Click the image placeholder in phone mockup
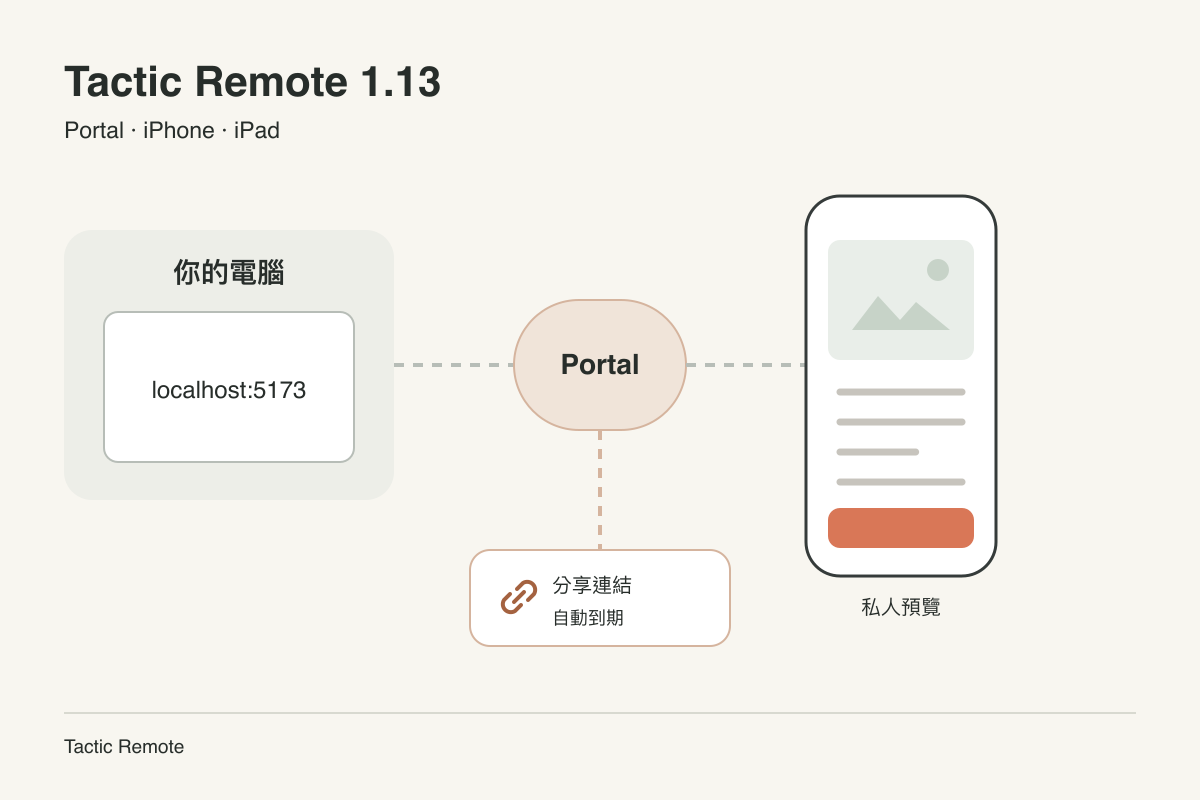This screenshot has width=1200, height=800. 901,300
